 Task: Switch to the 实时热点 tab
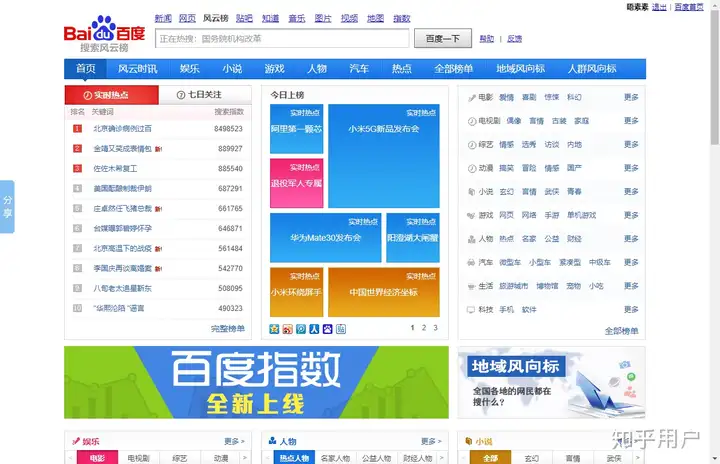click(112, 95)
